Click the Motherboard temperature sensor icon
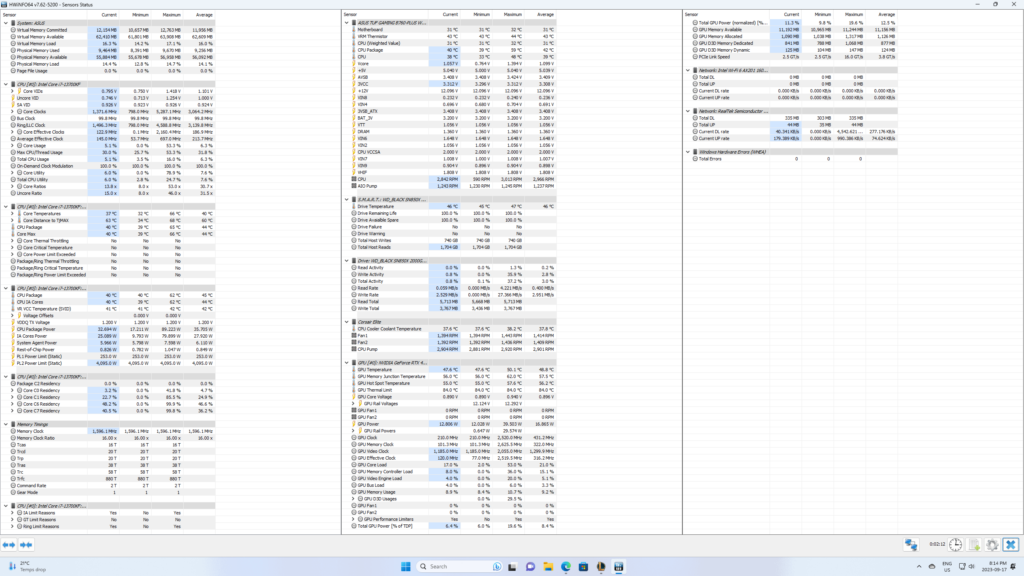Image resolution: width=1024 pixels, height=576 pixels. 354,29
